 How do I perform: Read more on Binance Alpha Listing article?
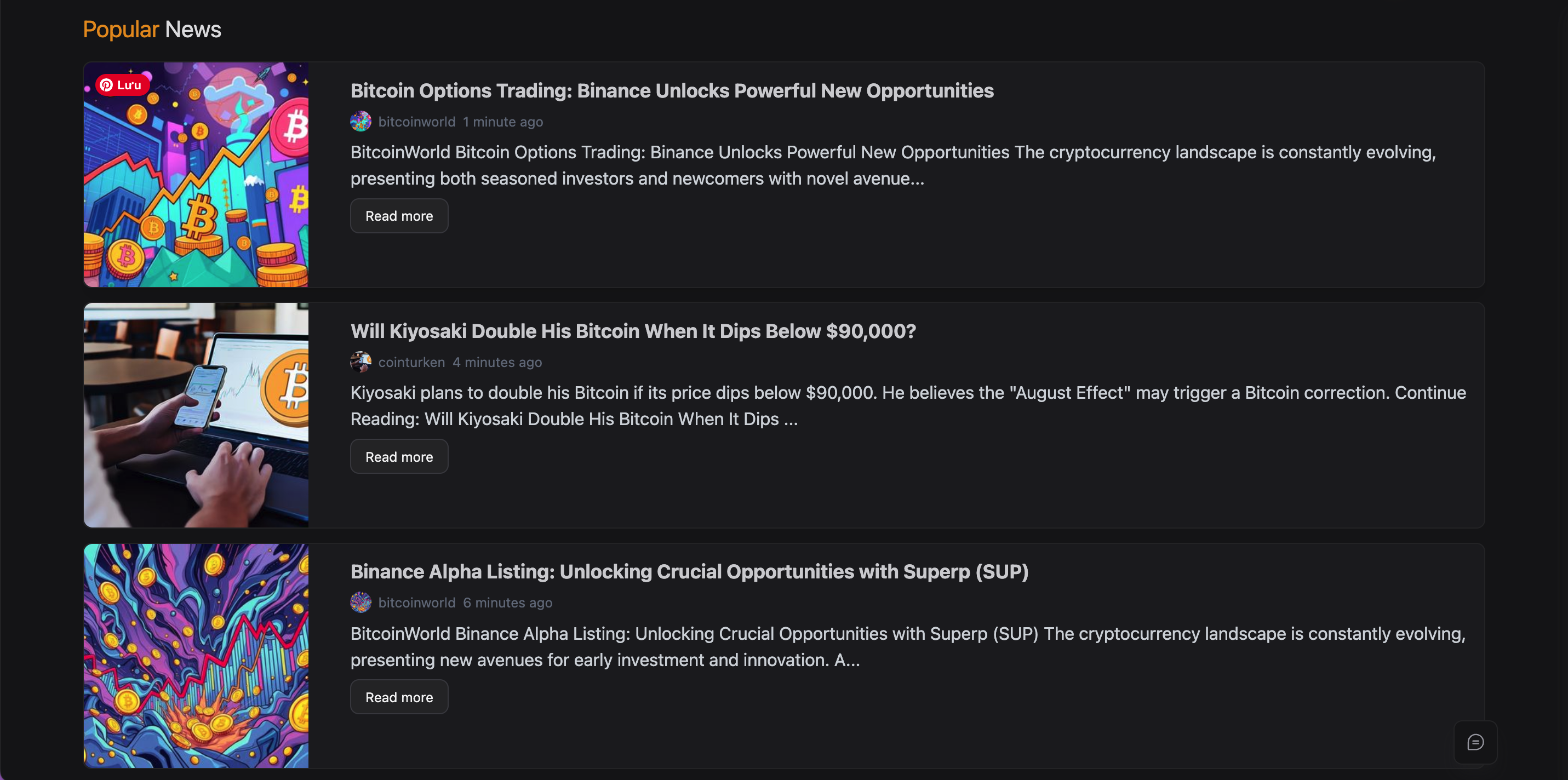pyautogui.click(x=399, y=697)
